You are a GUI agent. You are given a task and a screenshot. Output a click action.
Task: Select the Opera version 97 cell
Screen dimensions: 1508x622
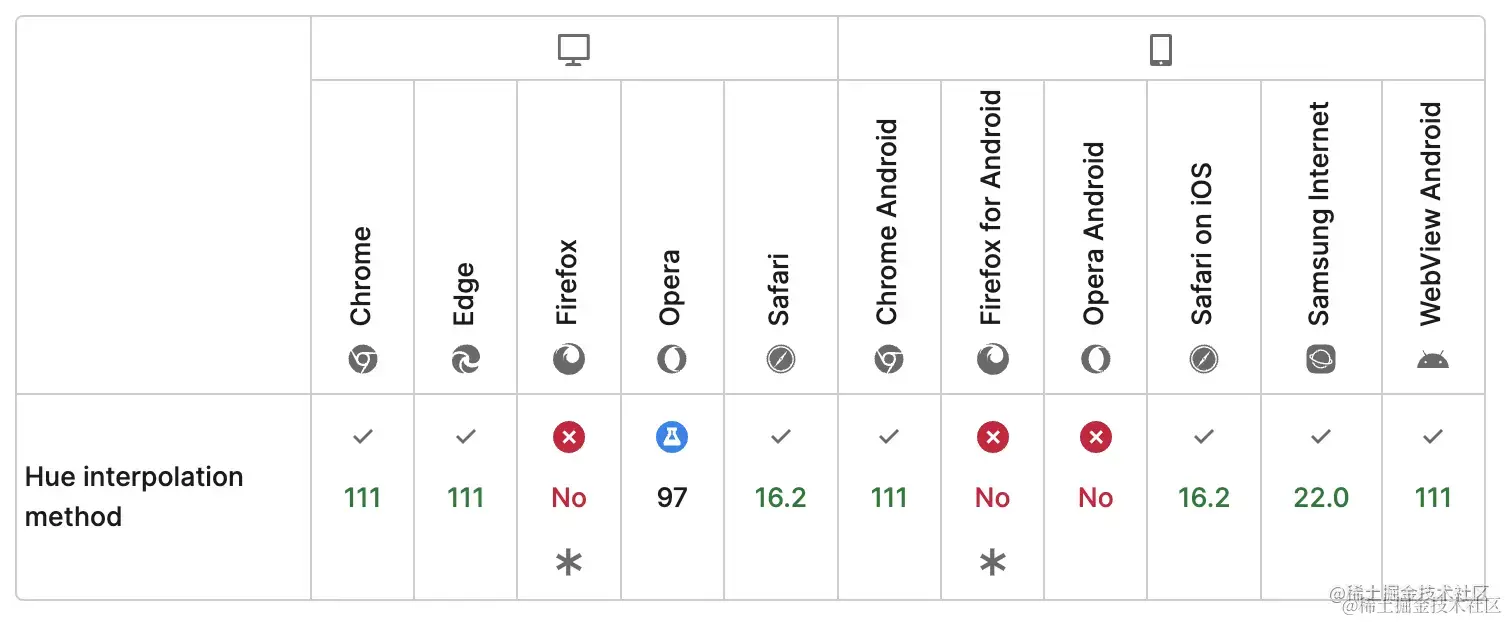click(672, 497)
